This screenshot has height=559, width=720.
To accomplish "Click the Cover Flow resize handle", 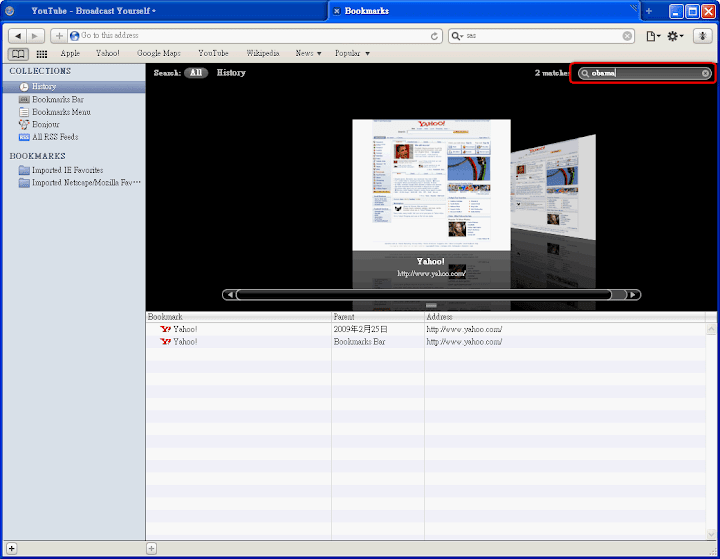I will coord(431,305).
